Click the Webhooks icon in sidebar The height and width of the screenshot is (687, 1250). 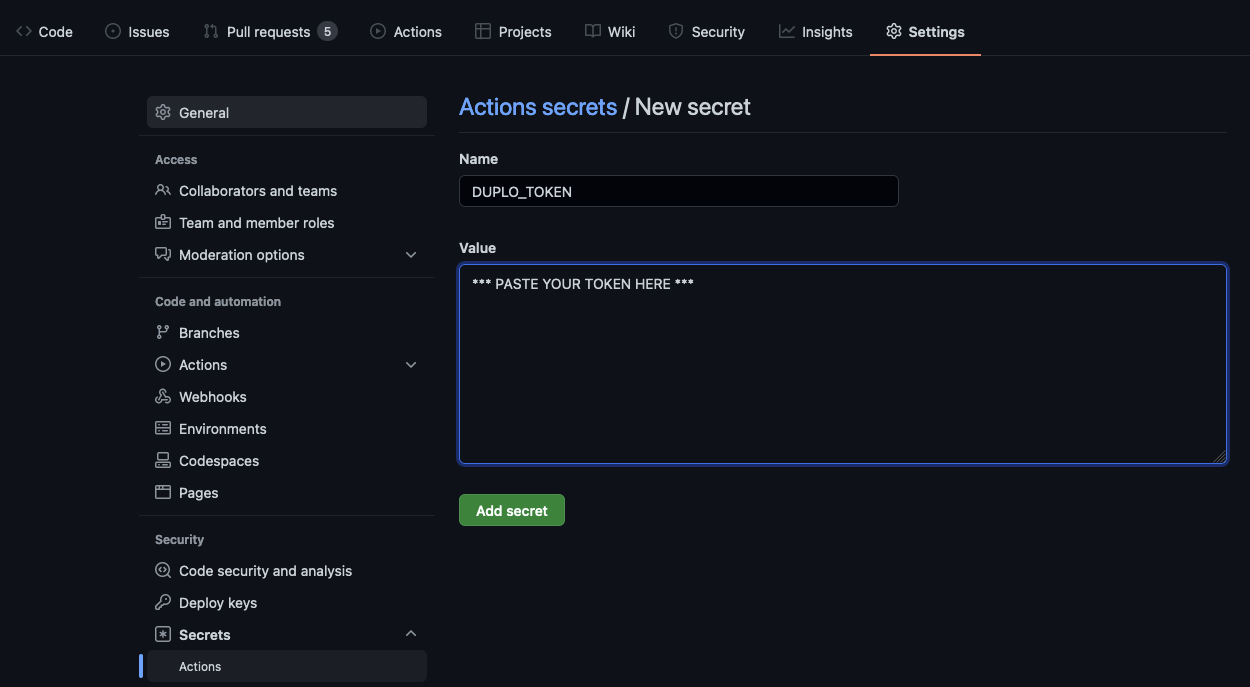[x=163, y=397]
